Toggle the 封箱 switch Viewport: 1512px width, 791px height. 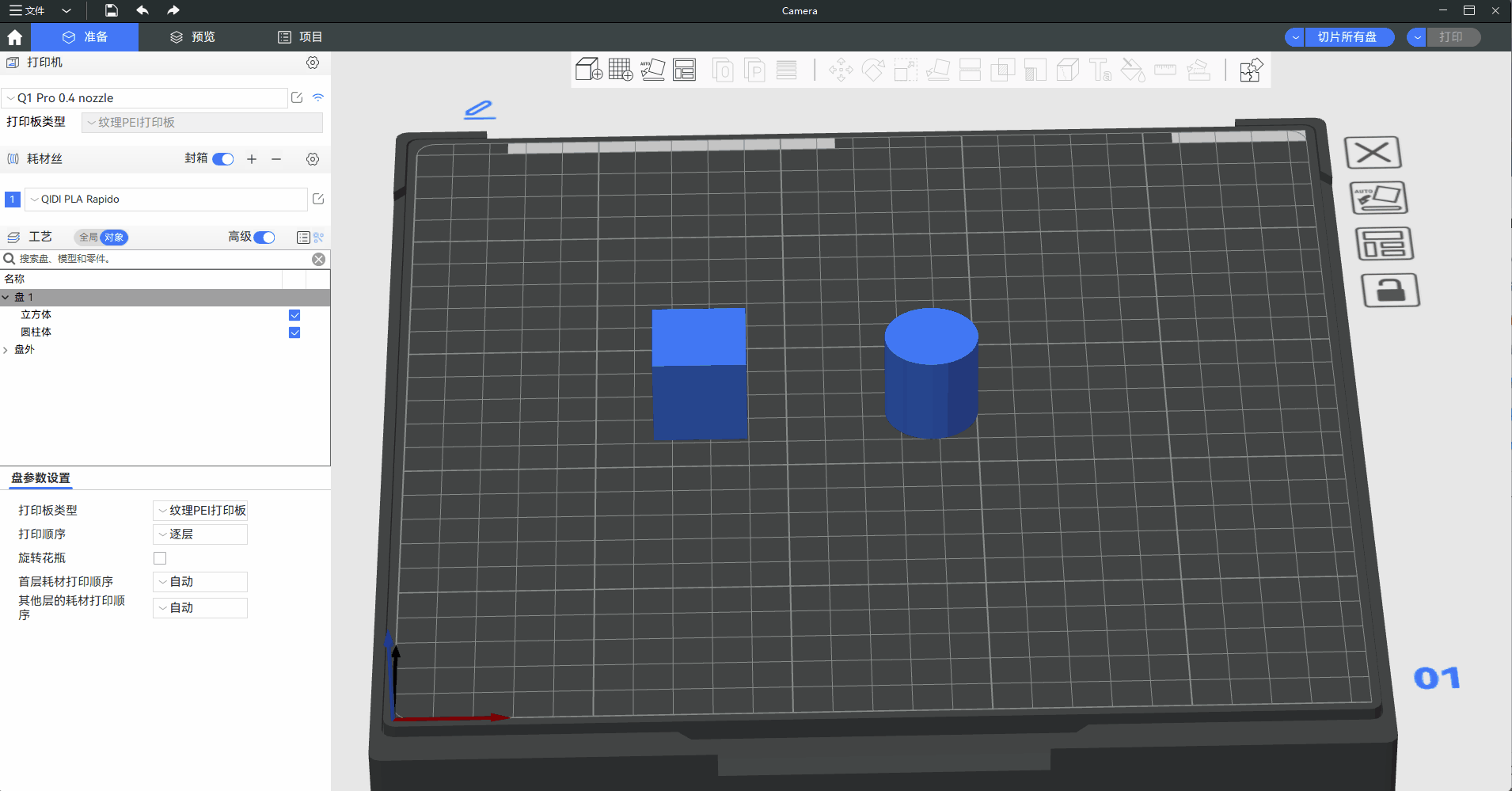tap(223, 159)
